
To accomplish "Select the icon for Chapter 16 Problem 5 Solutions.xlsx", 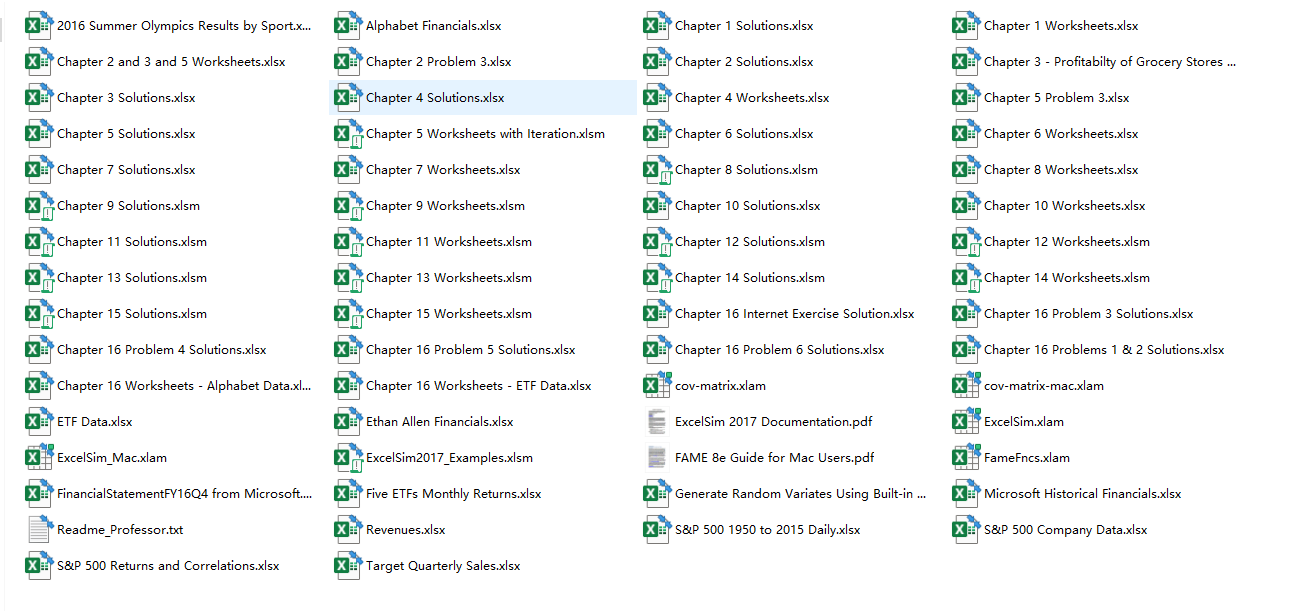I will tap(348, 350).
